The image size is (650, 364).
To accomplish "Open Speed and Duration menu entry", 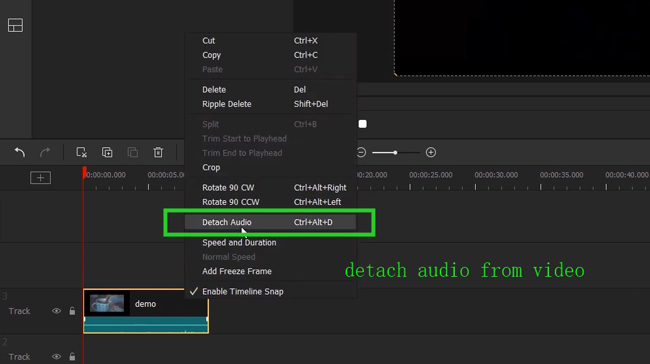I will [x=271, y=243].
